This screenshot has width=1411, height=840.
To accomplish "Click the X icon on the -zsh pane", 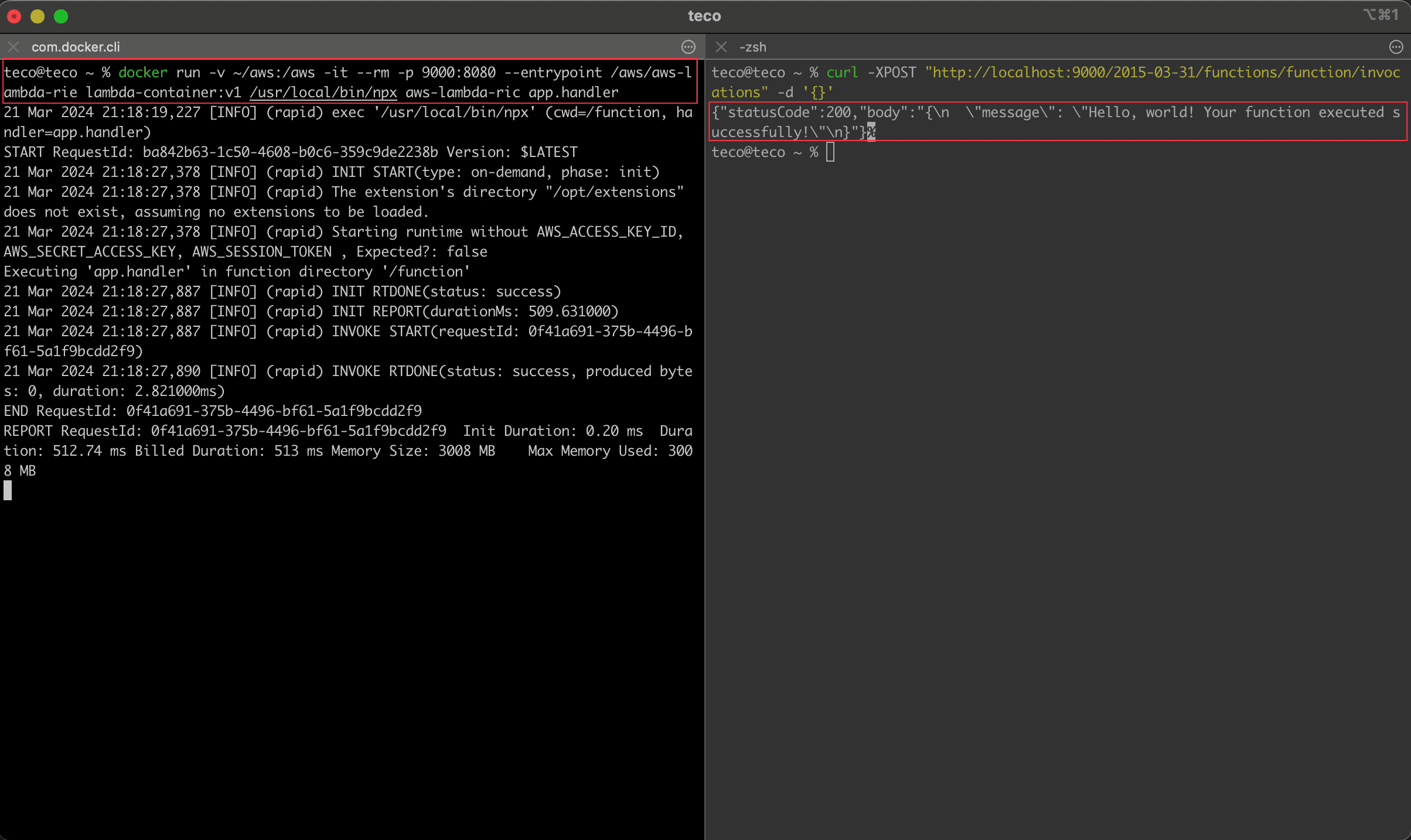I will (721, 47).
